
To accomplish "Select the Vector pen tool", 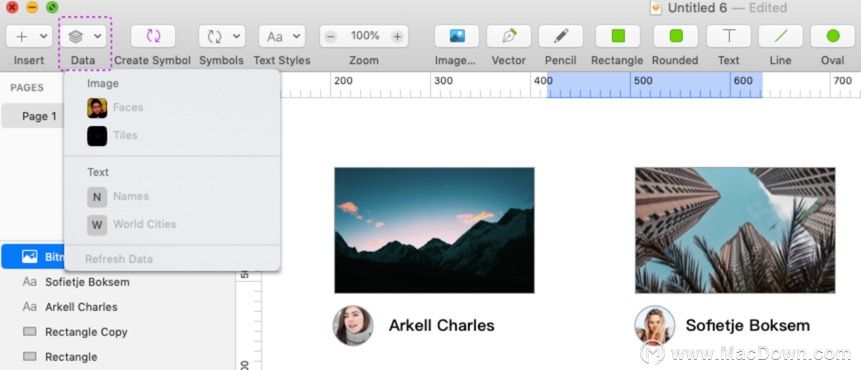I will pos(508,36).
